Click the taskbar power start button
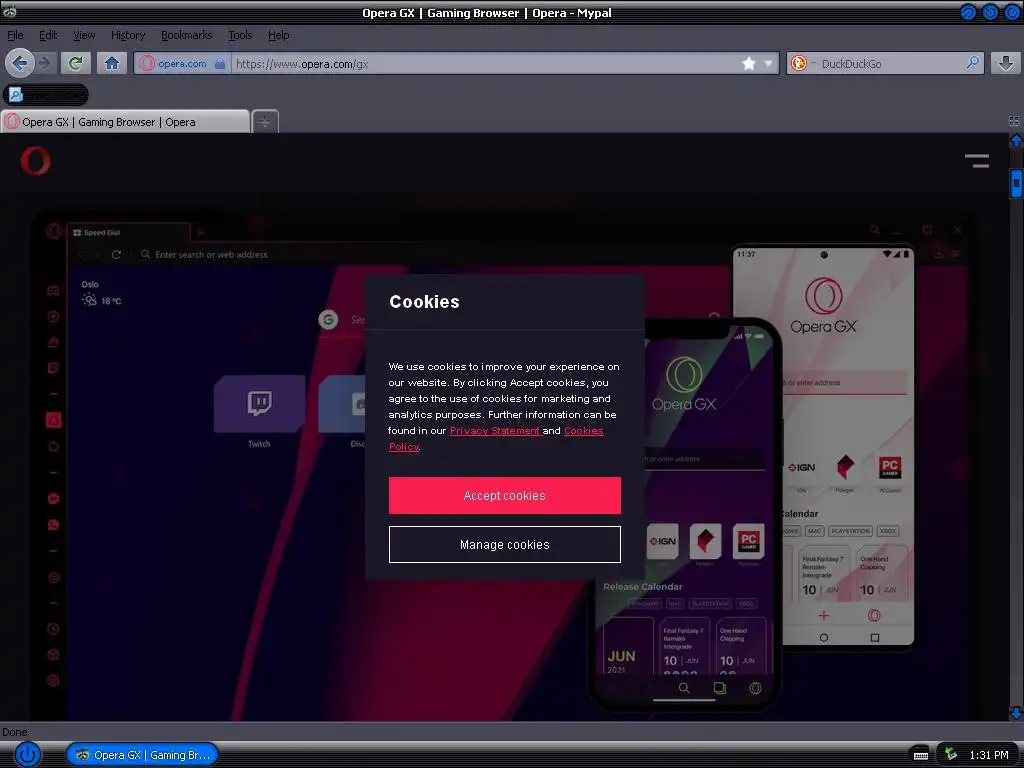This screenshot has height=768, width=1024. click(27, 754)
